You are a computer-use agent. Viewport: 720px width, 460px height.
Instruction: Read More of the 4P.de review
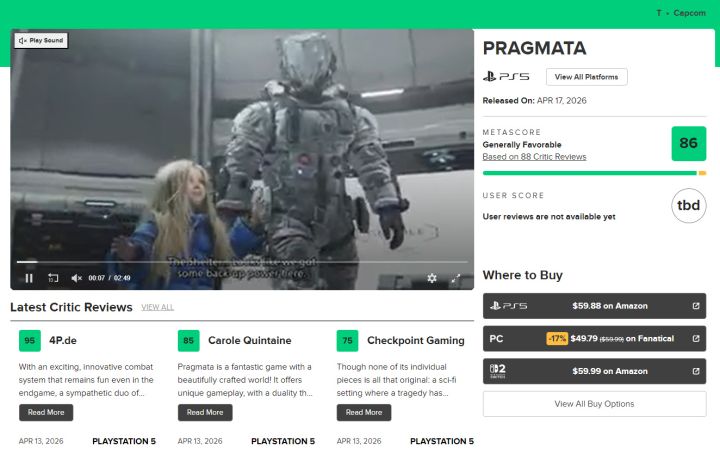point(46,412)
